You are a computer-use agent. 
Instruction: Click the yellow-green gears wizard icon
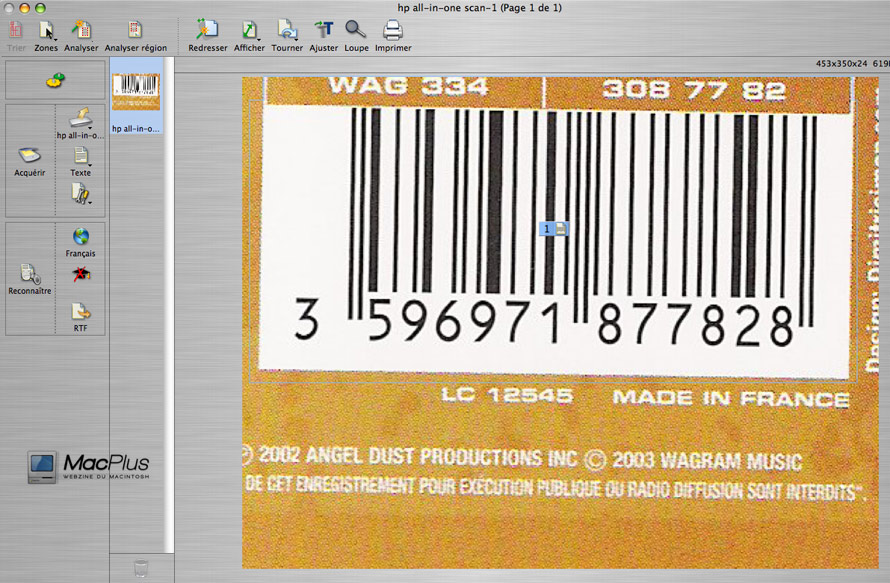(x=55, y=81)
